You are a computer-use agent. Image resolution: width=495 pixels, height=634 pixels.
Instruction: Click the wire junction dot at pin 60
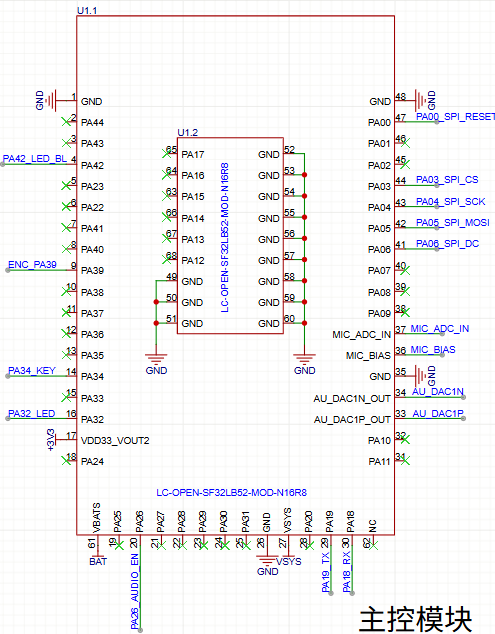point(305,323)
